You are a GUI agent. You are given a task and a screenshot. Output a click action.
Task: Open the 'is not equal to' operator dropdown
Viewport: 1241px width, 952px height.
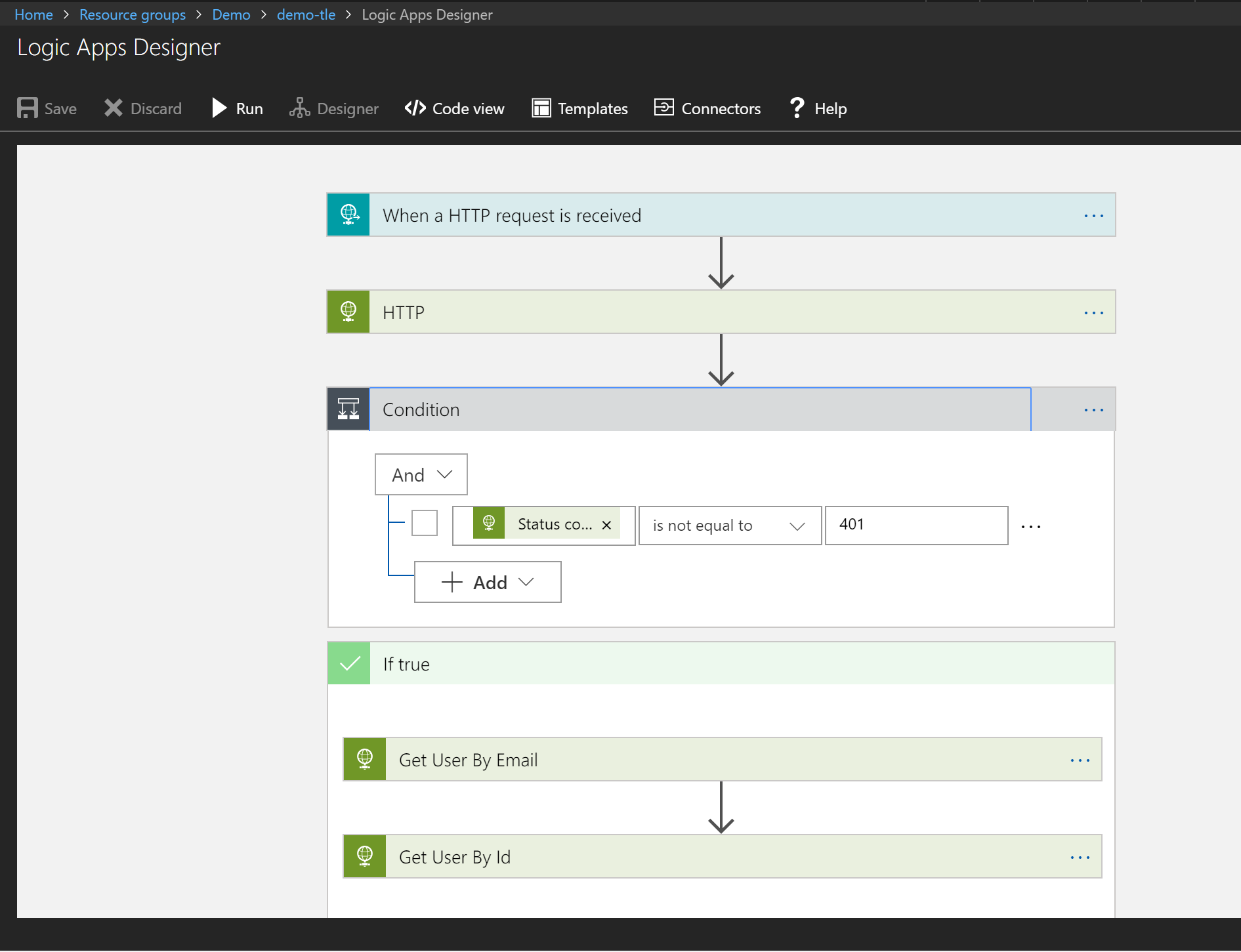[730, 526]
